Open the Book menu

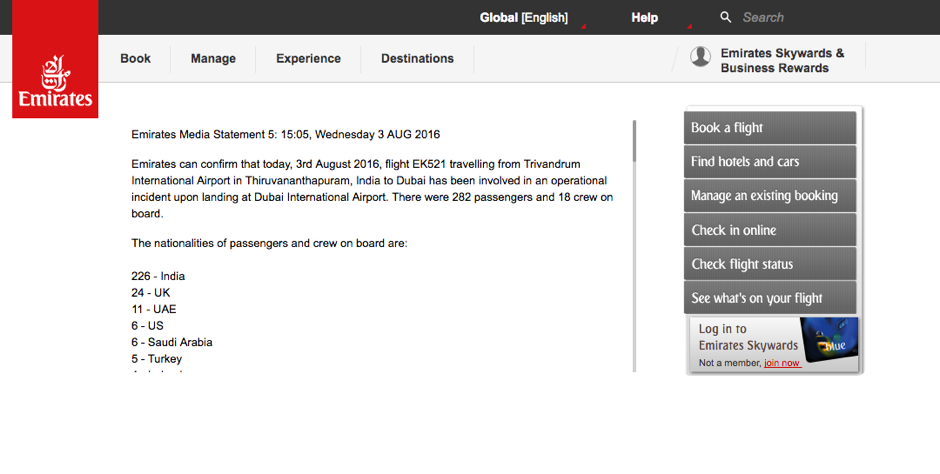(x=135, y=59)
